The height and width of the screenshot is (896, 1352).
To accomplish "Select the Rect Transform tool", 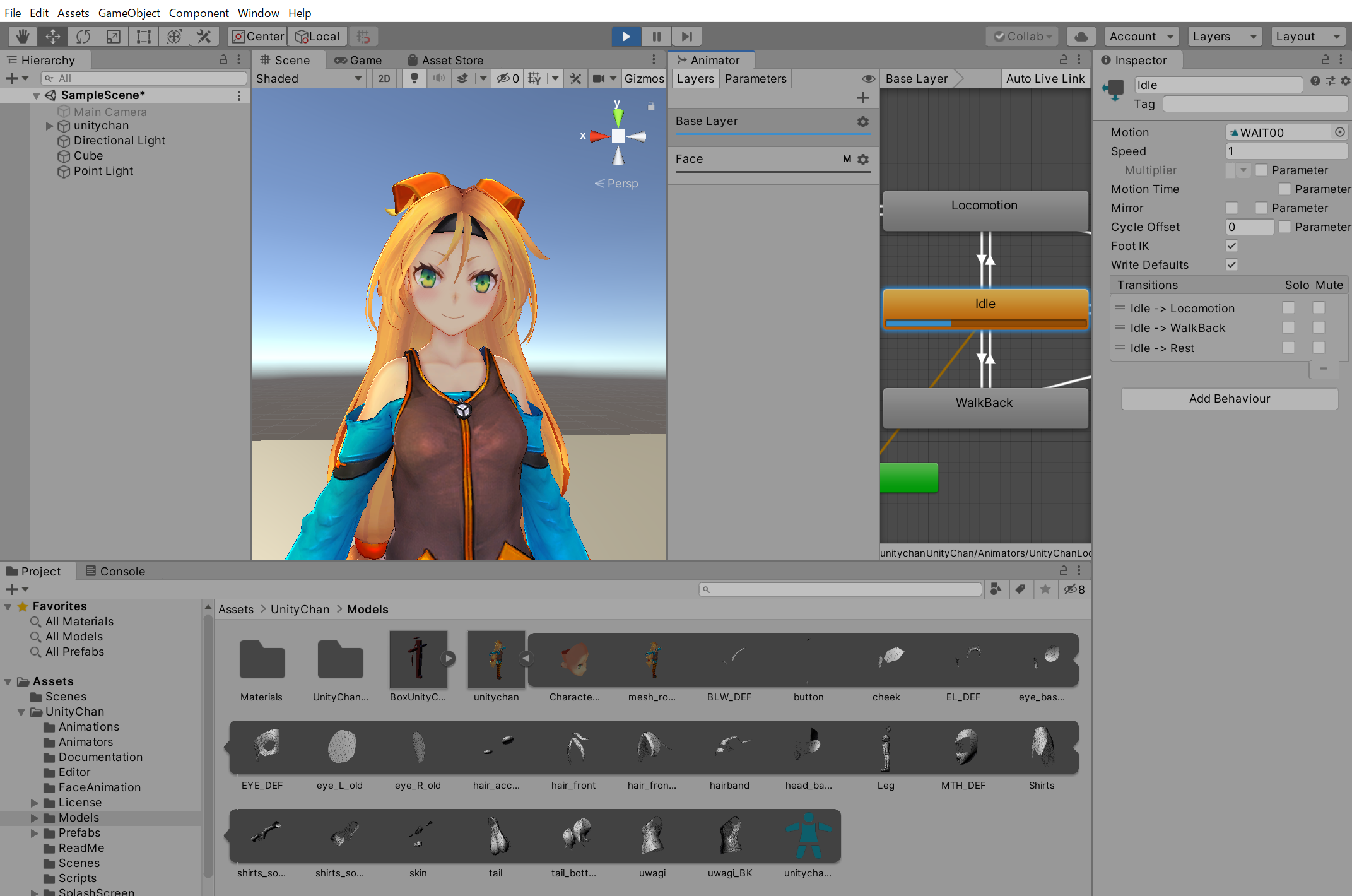I will pos(144,37).
